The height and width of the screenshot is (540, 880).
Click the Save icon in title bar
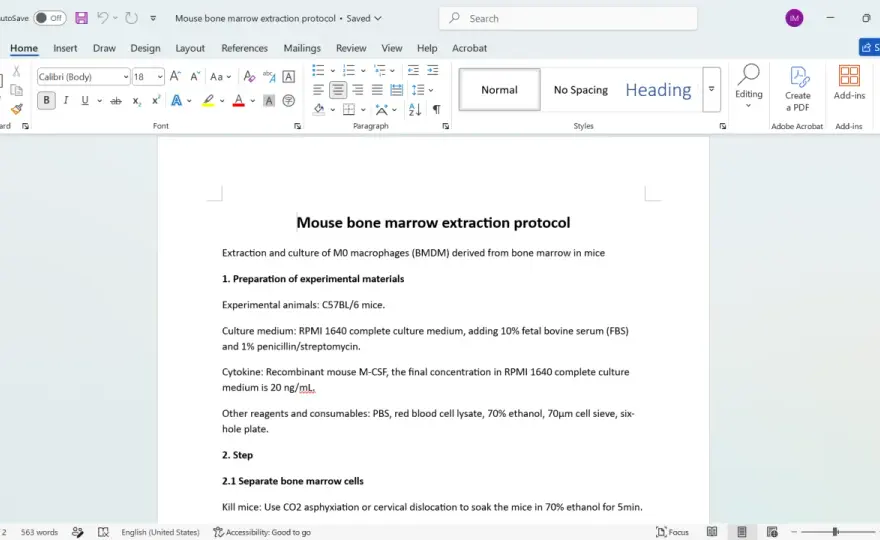81,18
